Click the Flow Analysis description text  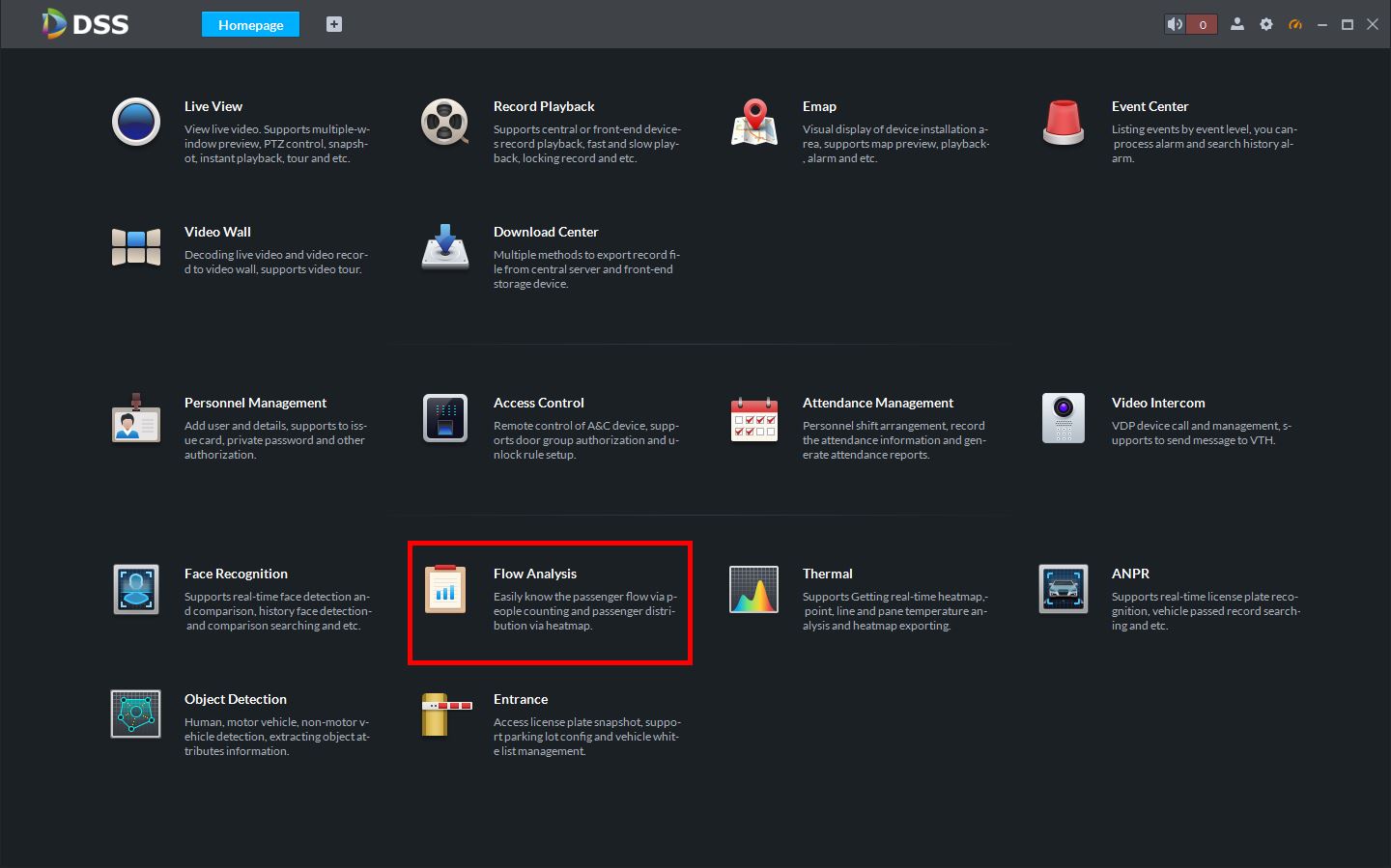pos(585,611)
